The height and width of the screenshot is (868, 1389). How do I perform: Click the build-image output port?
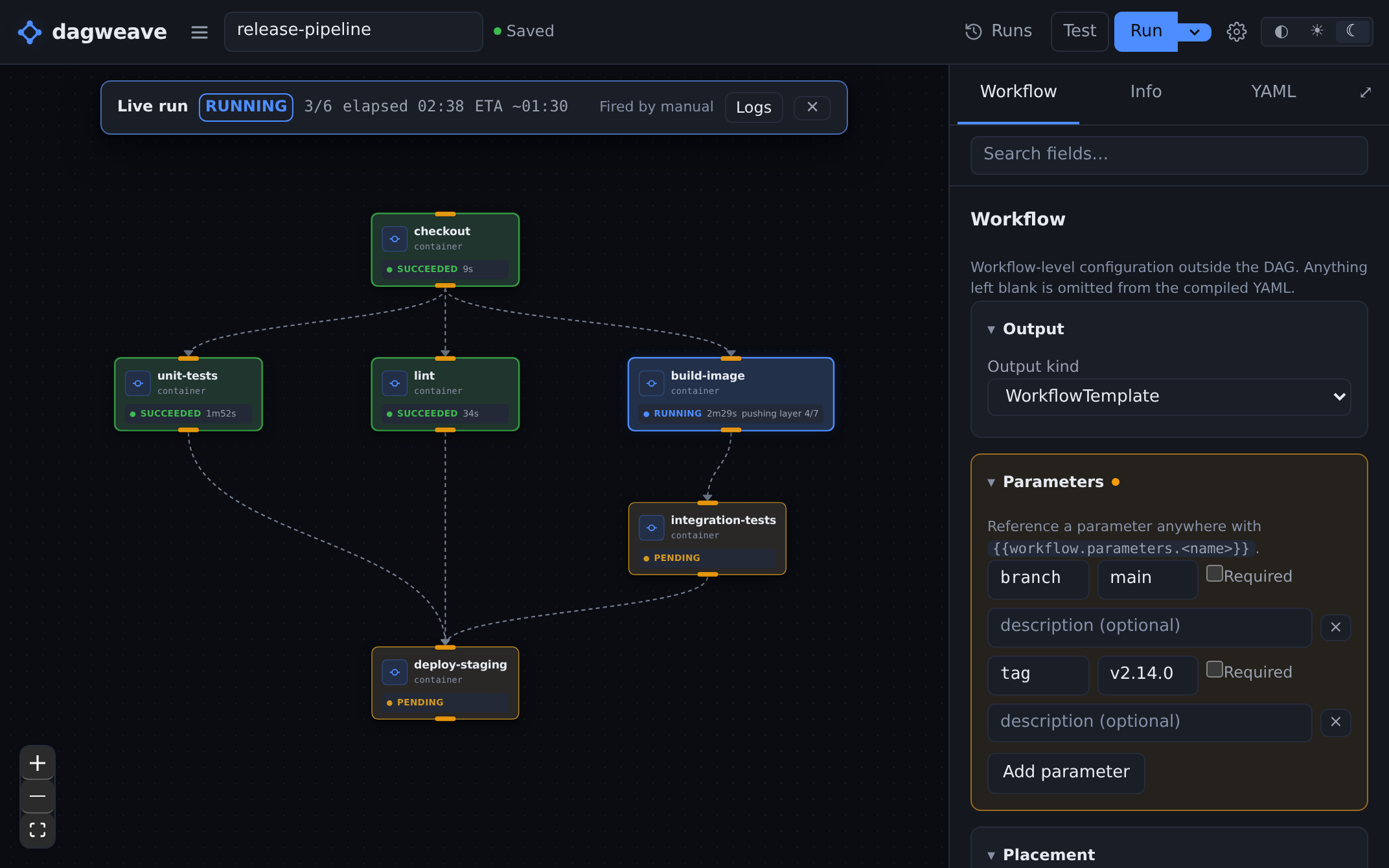pos(731,430)
